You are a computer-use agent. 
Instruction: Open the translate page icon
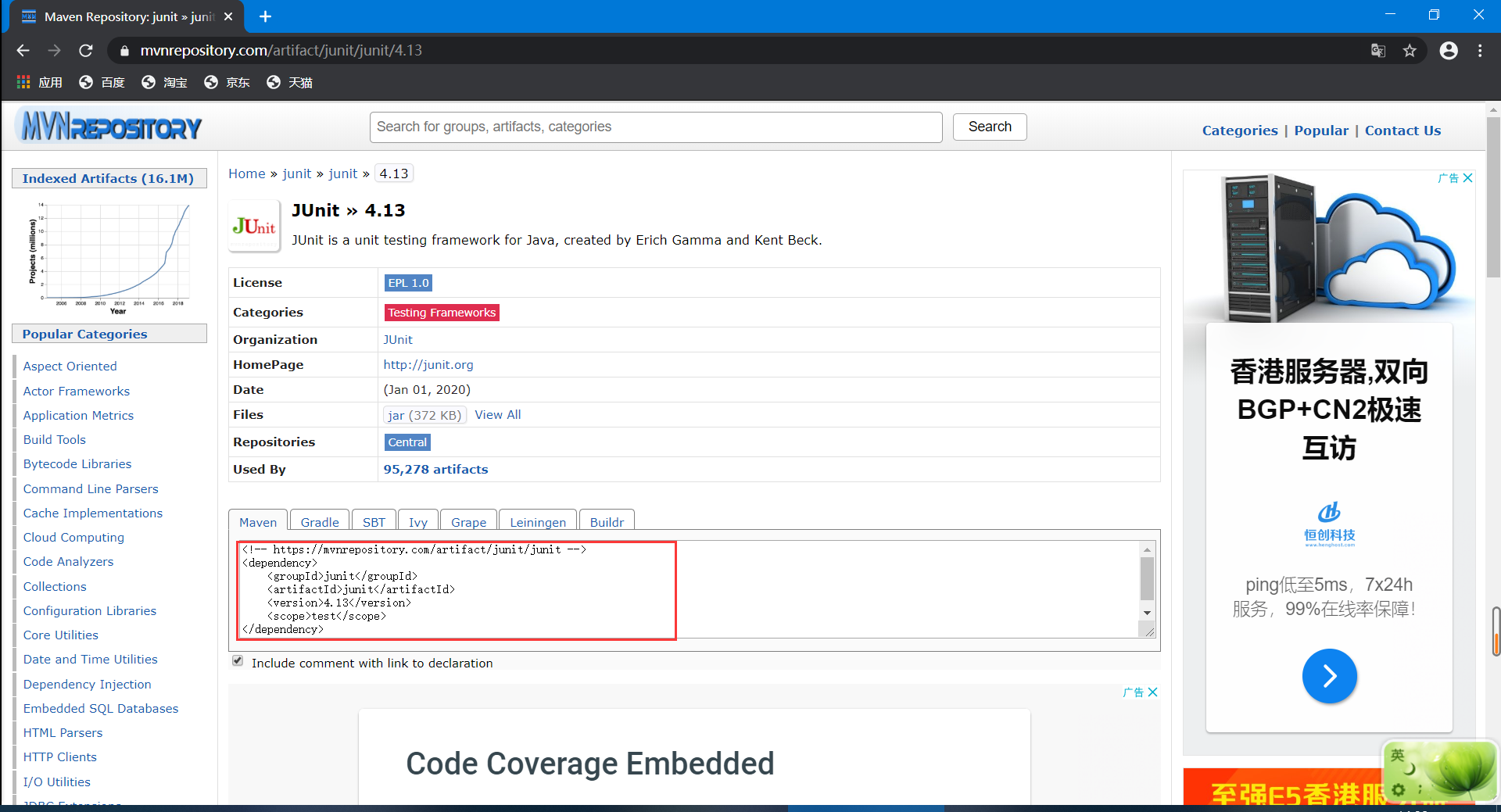[x=1378, y=51]
